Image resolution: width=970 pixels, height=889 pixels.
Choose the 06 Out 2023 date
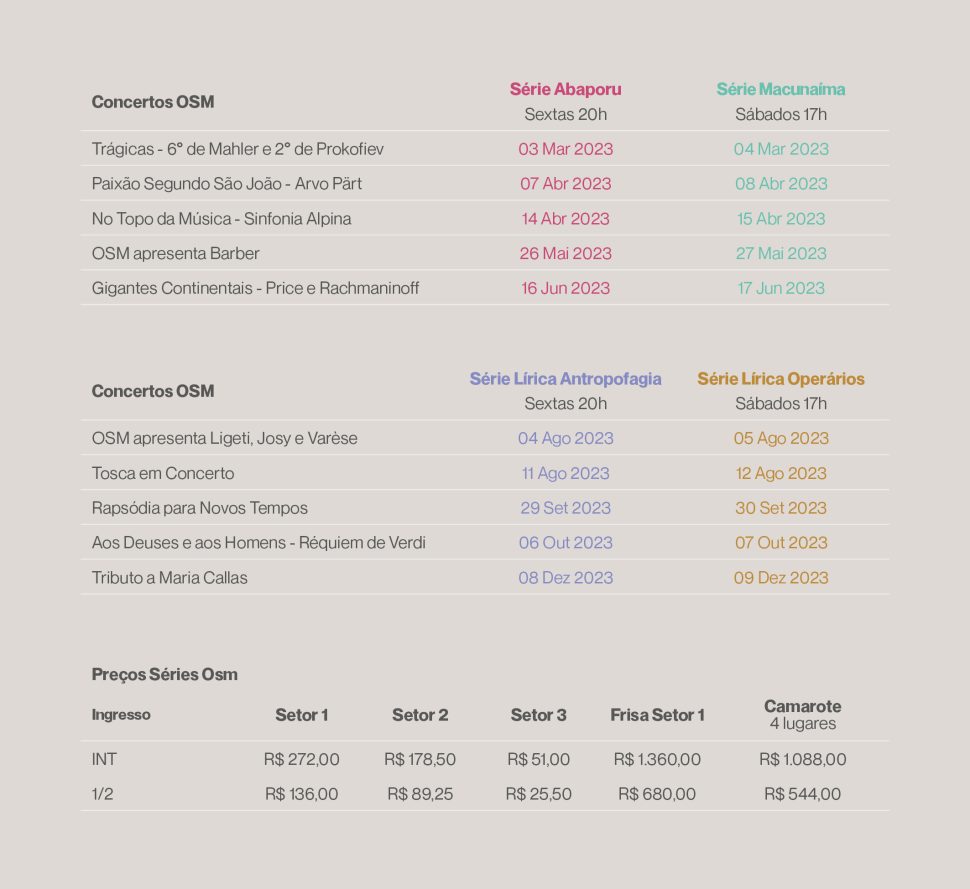(565, 543)
